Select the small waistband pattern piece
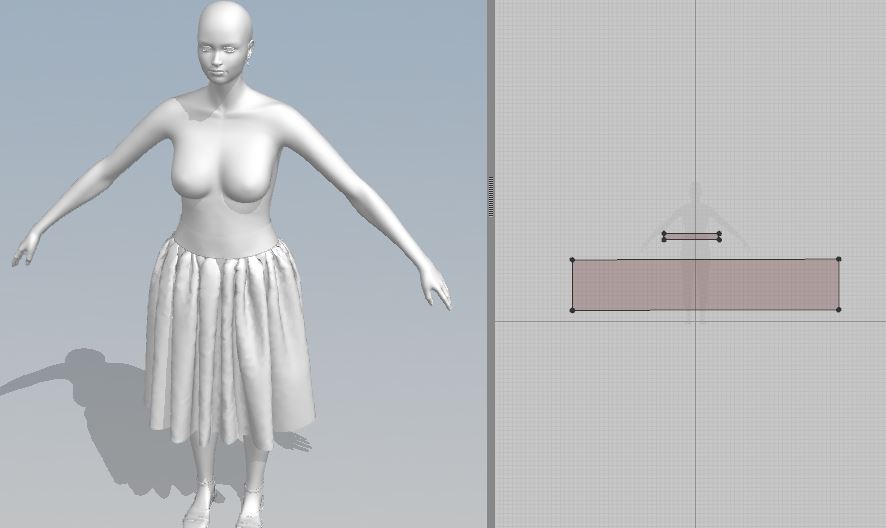The height and width of the screenshot is (528, 886). [691, 236]
